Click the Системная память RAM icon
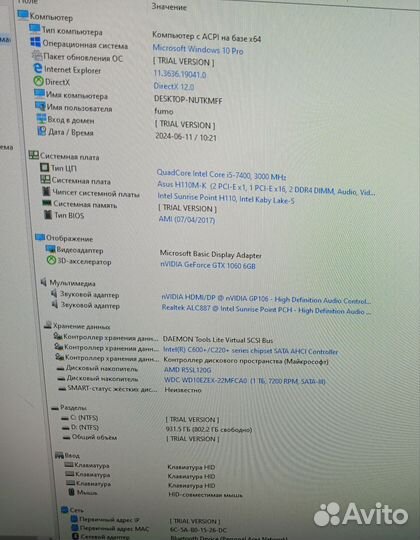420x540 pixels. tap(46, 203)
